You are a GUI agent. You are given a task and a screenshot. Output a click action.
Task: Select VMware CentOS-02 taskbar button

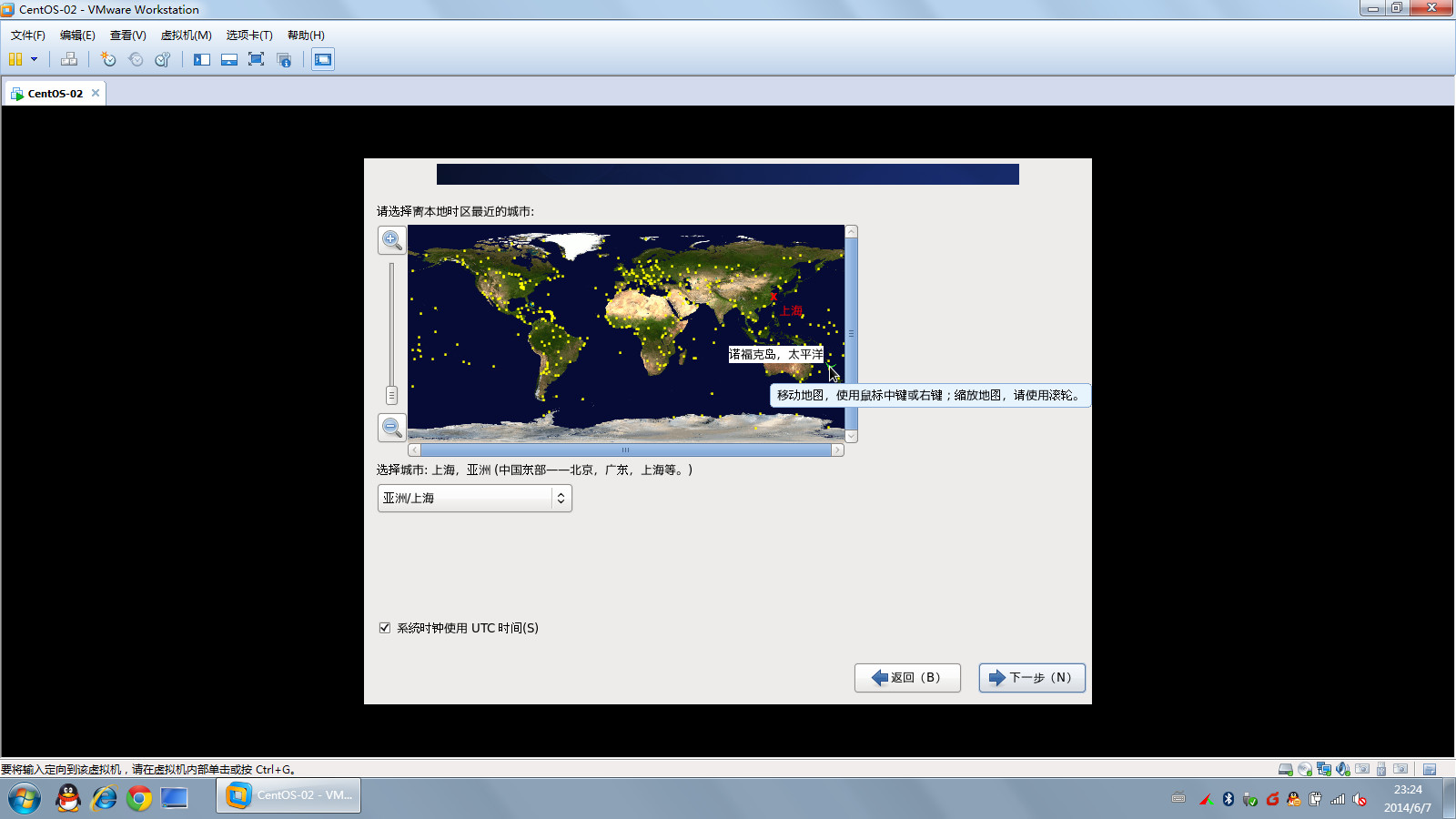(288, 795)
